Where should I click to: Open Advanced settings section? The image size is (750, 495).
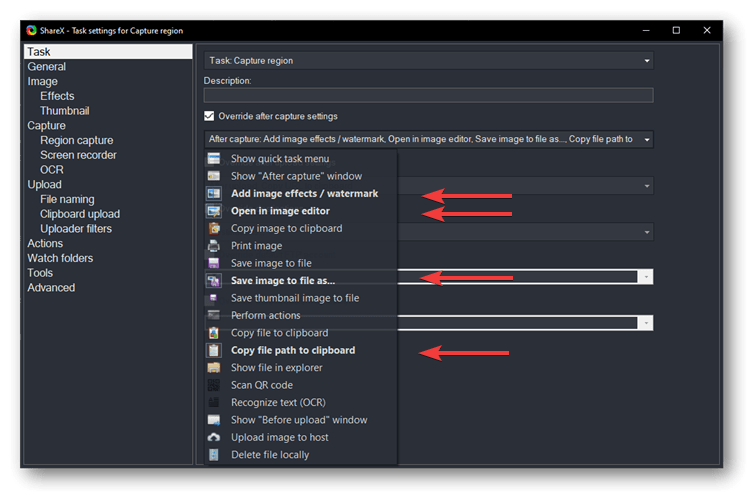pyautogui.click(x=51, y=288)
